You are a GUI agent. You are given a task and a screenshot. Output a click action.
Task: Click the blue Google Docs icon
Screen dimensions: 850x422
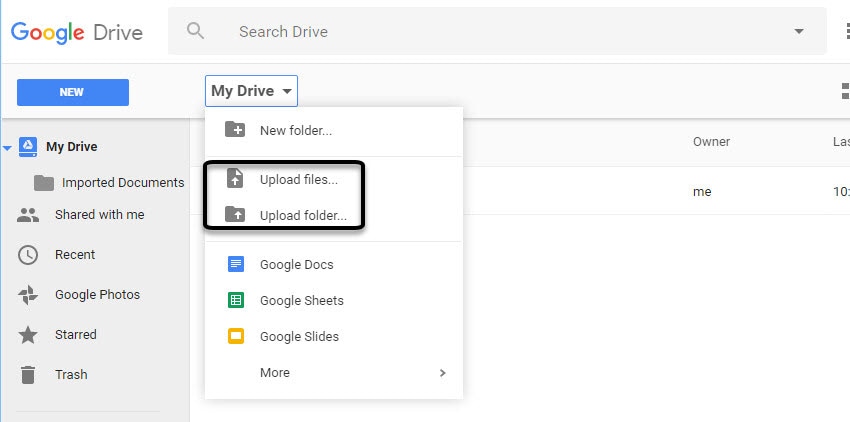[x=236, y=264]
